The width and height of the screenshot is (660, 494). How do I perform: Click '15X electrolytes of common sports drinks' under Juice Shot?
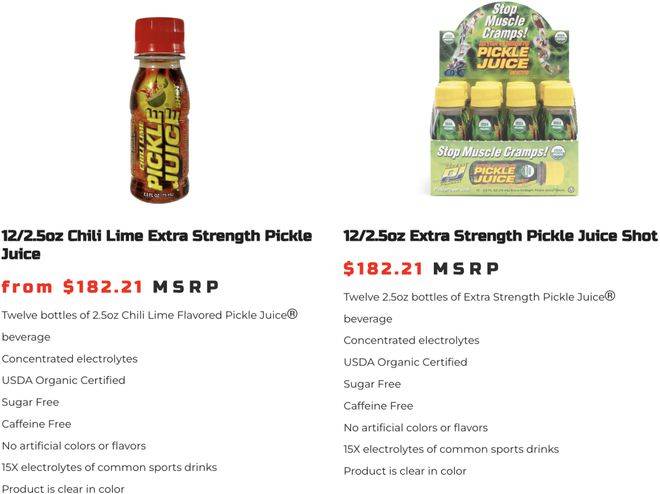(451, 449)
